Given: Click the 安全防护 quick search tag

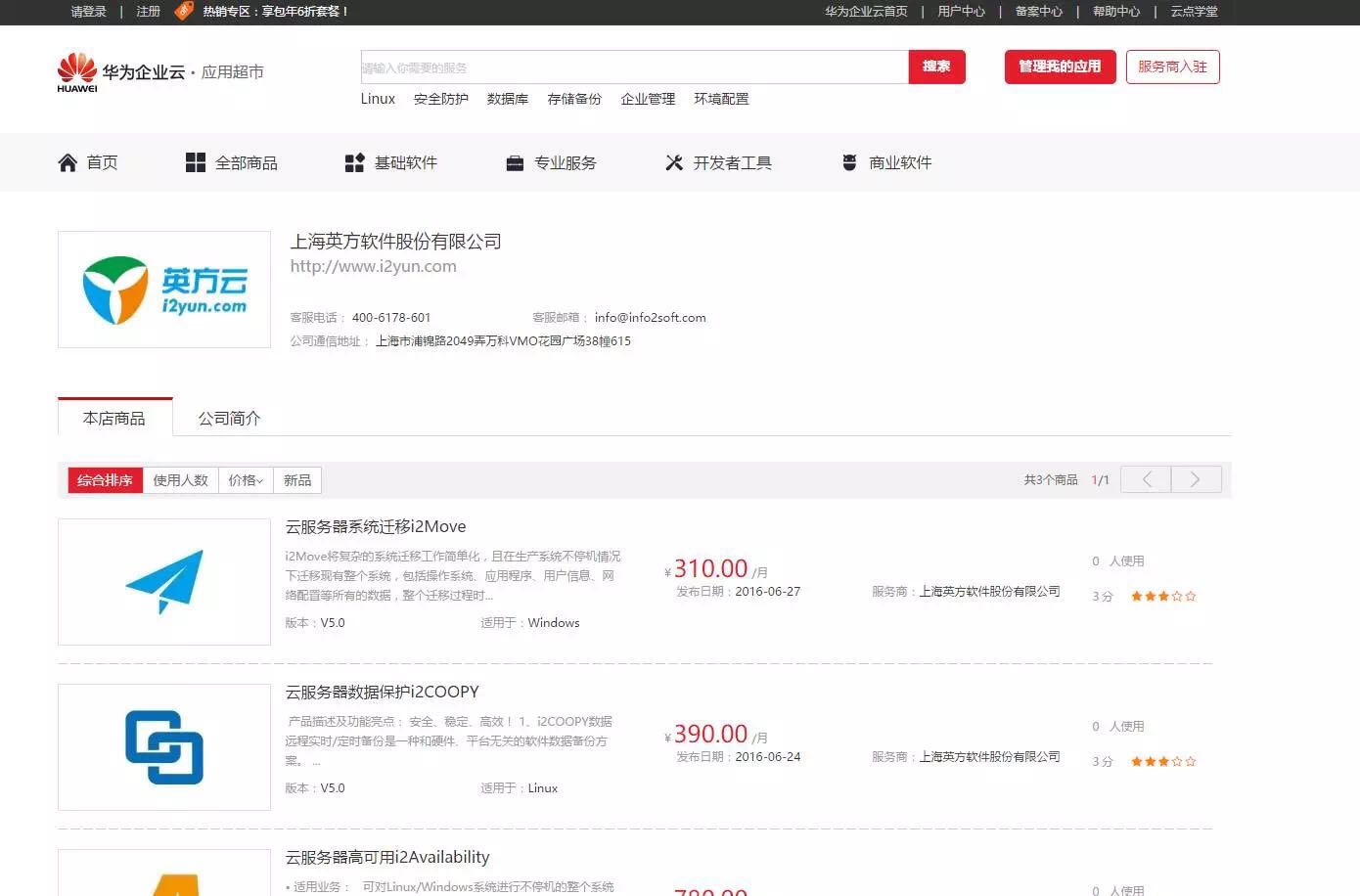Looking at the screenshot, I should (x=440, y=99).
